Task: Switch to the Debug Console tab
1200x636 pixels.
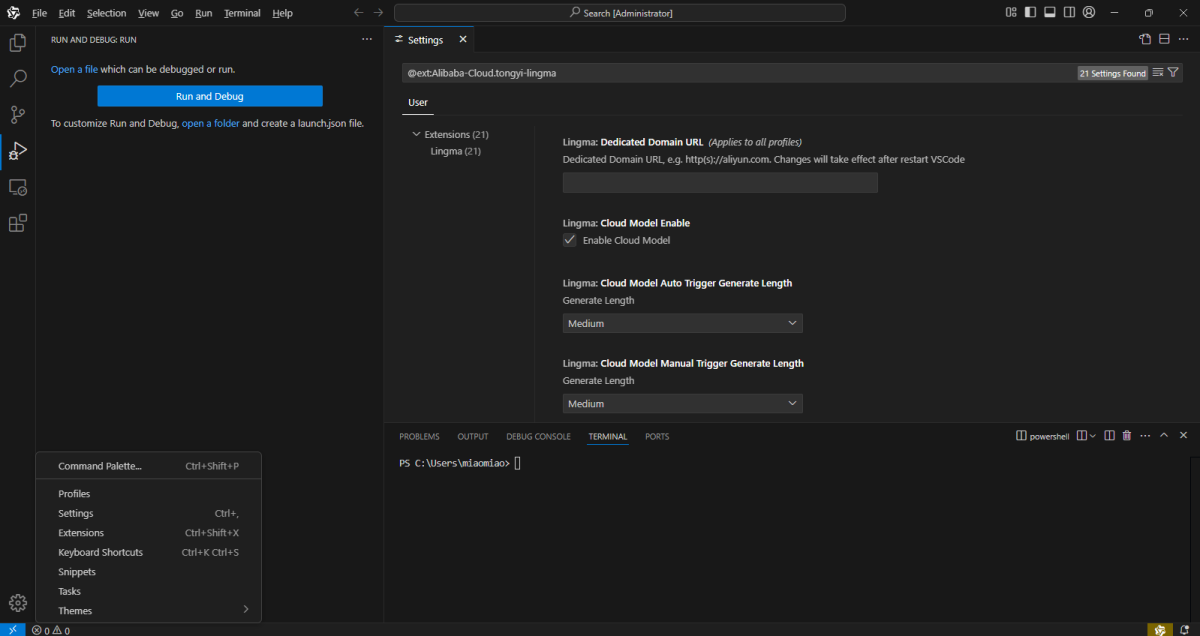Action: 538,436
